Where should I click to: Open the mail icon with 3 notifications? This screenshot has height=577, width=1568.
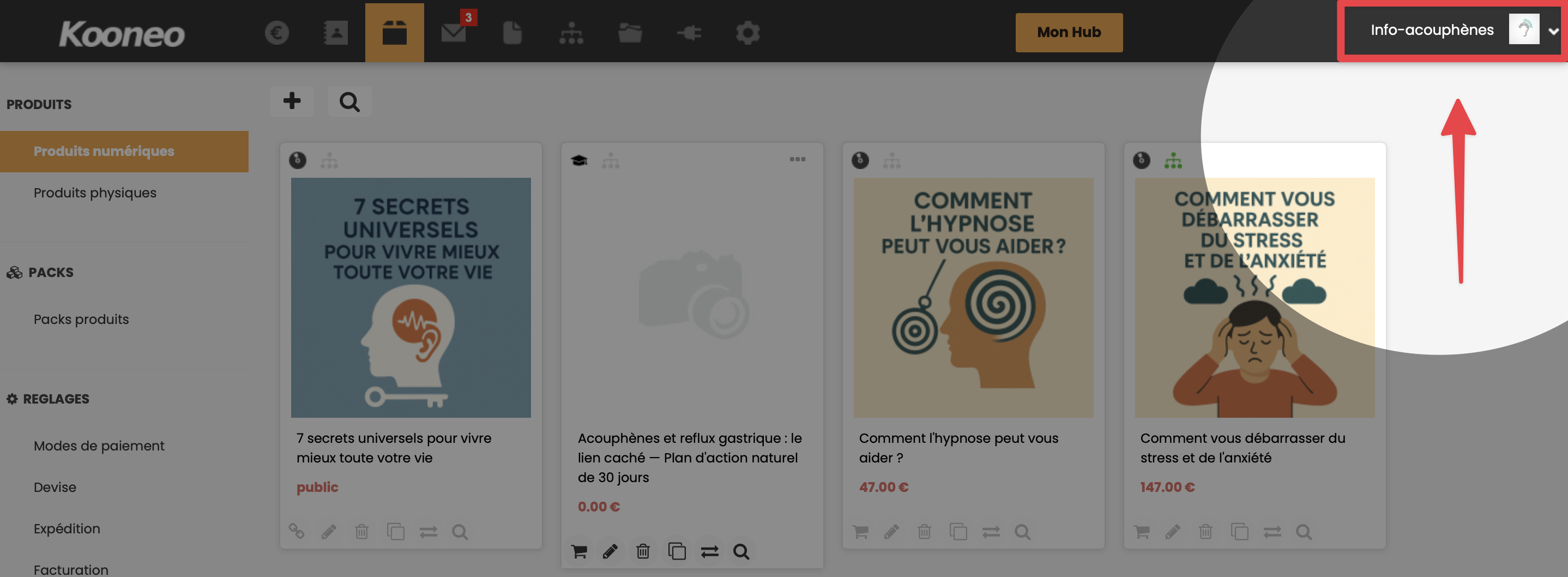pyautogui.click(x=454, y=32)
